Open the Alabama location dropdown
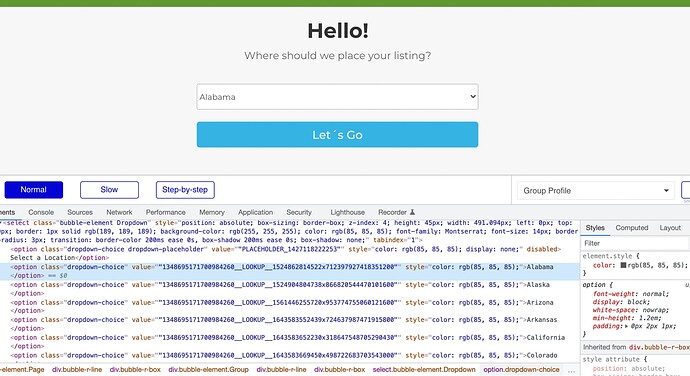 [337, 97]
